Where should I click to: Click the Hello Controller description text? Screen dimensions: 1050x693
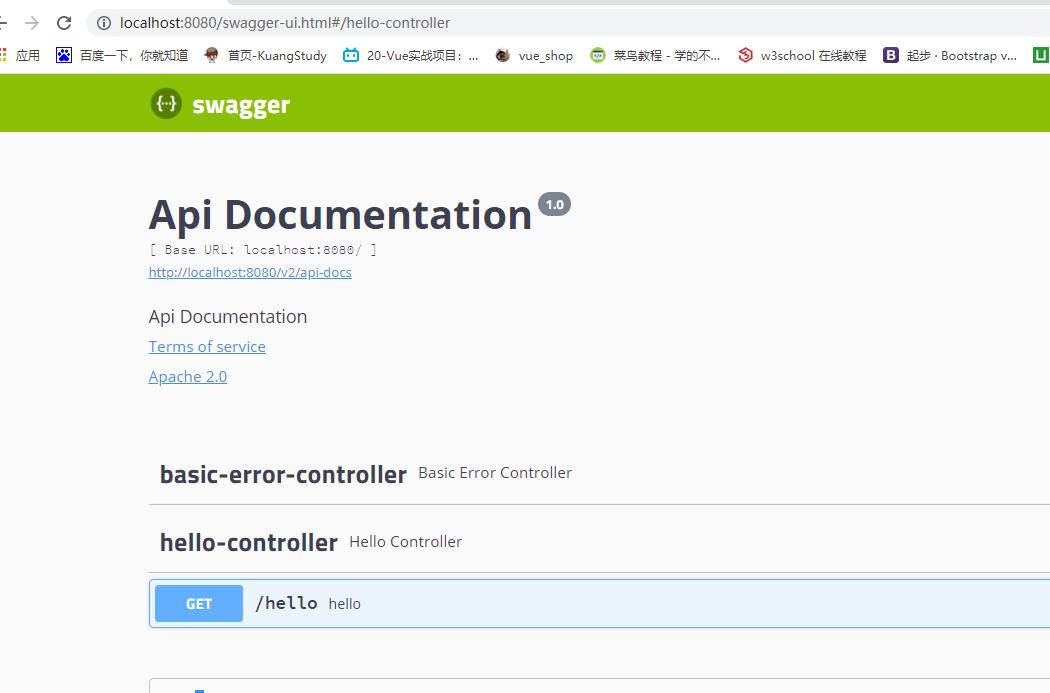405,542
